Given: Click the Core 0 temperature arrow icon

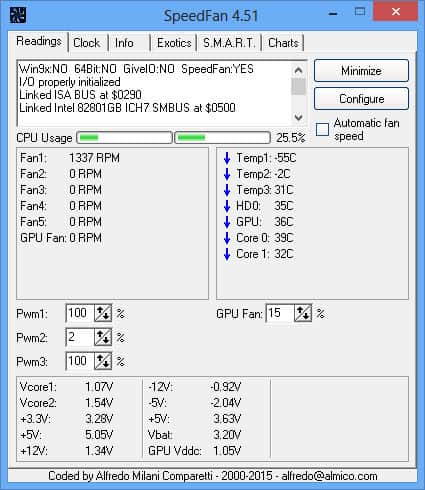Looking at the screenshot, I should pyautogui.click(x=227, y=238).
